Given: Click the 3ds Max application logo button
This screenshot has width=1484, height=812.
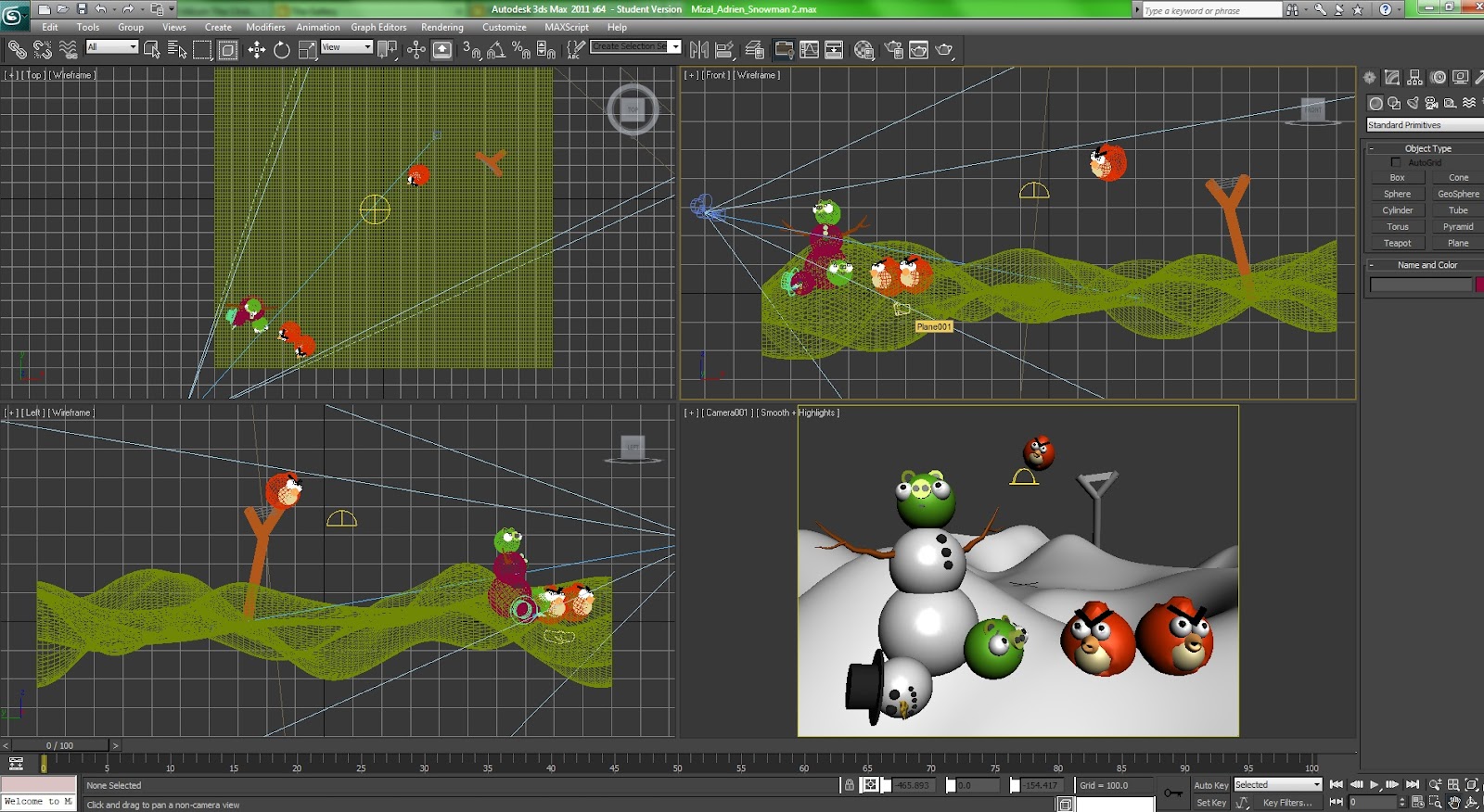Looking at the screenshot, I should click(x=13, y=14).
